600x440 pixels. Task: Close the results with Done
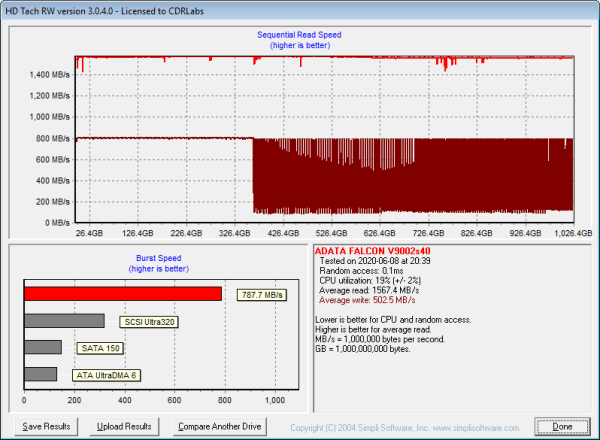[x=562, y=426]
